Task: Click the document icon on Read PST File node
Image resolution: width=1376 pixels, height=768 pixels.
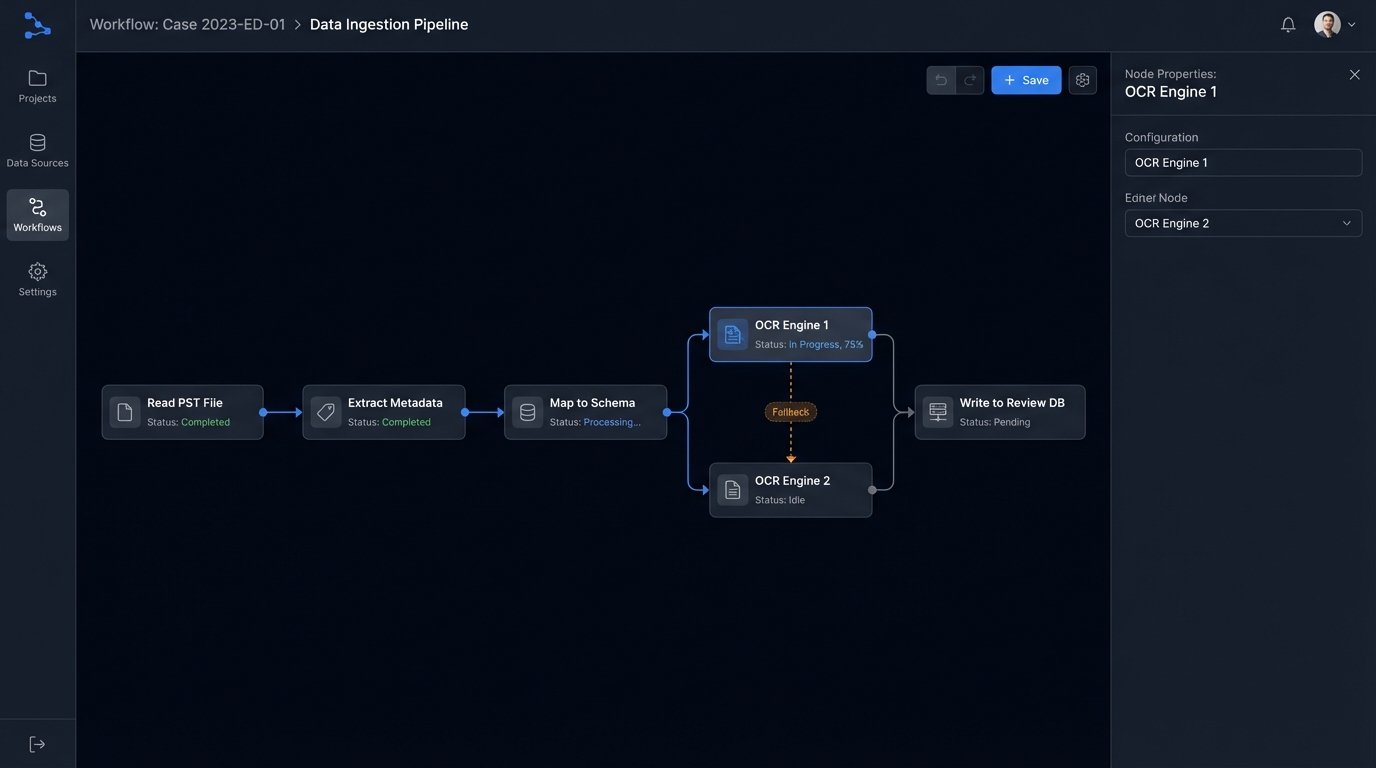Action: (118, 410)
